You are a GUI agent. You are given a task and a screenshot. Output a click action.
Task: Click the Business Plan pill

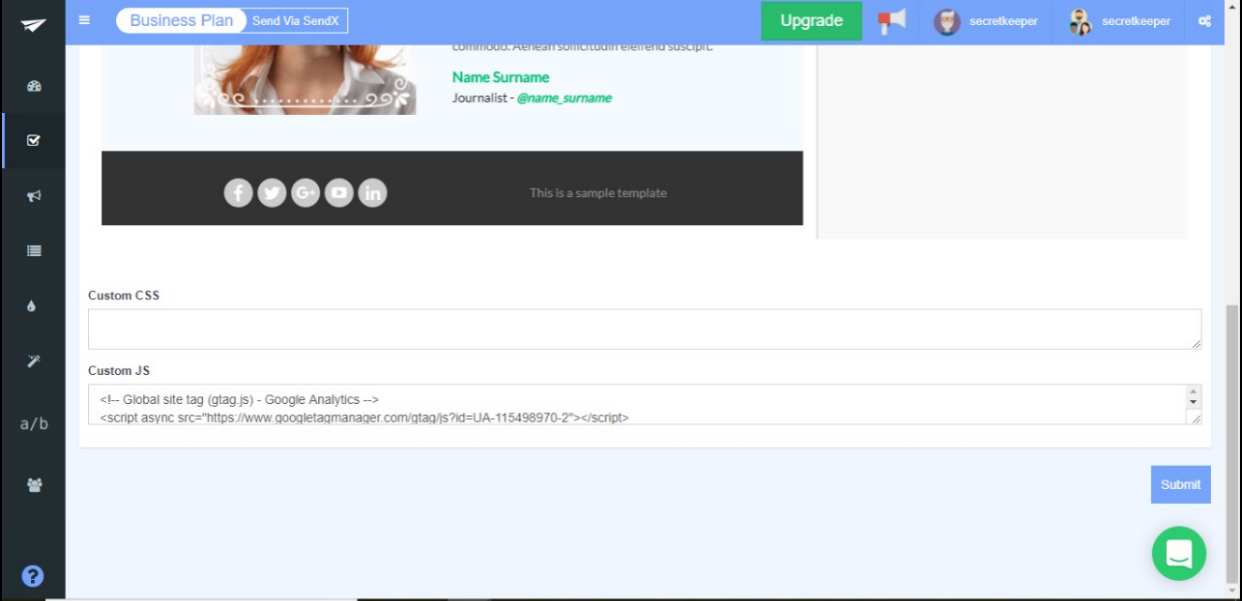(x=181, y=21)
